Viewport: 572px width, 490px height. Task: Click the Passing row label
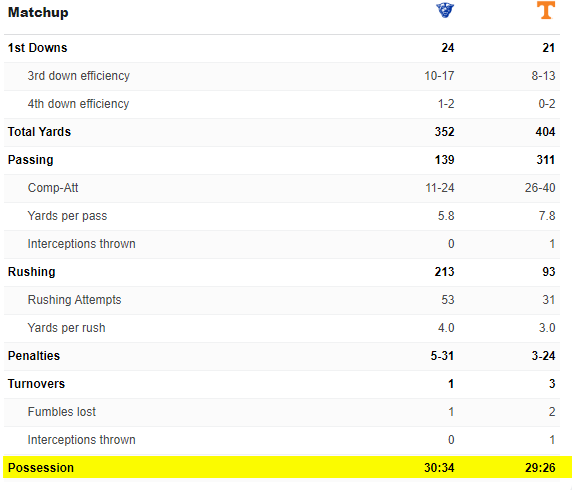coord(31,160)
